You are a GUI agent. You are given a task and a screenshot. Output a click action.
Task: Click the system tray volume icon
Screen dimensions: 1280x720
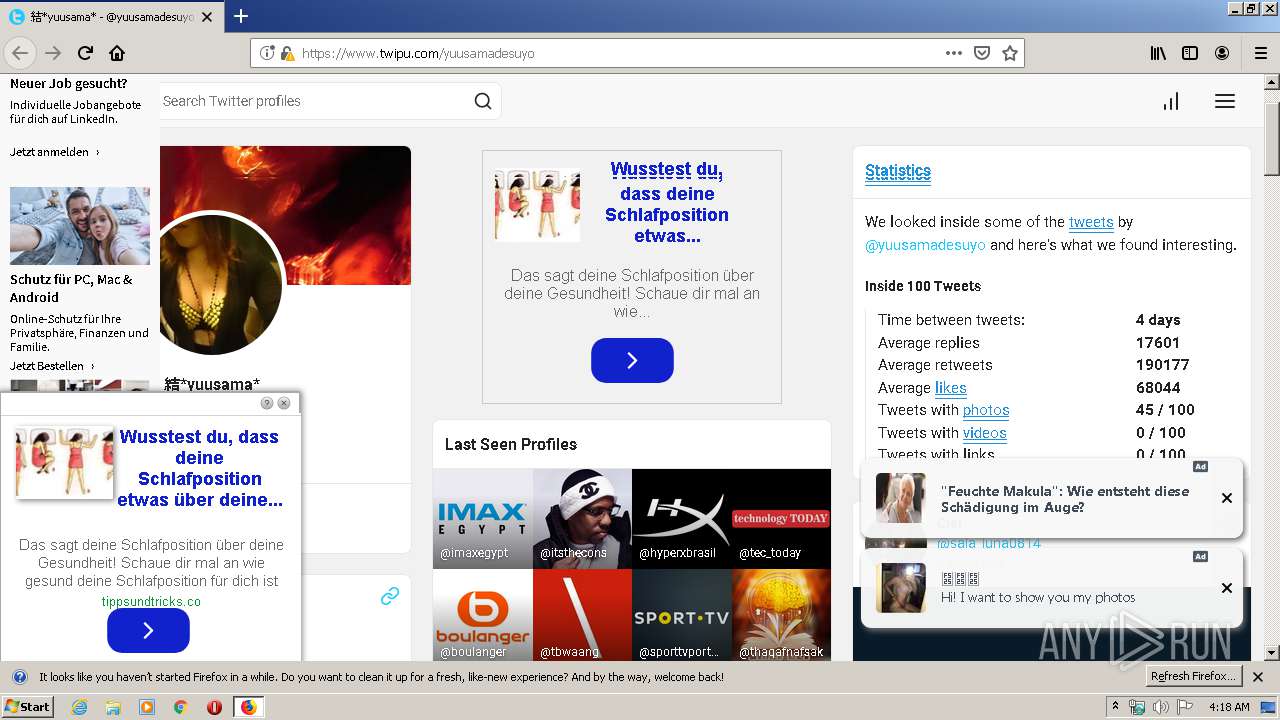tap(1160, 707)
